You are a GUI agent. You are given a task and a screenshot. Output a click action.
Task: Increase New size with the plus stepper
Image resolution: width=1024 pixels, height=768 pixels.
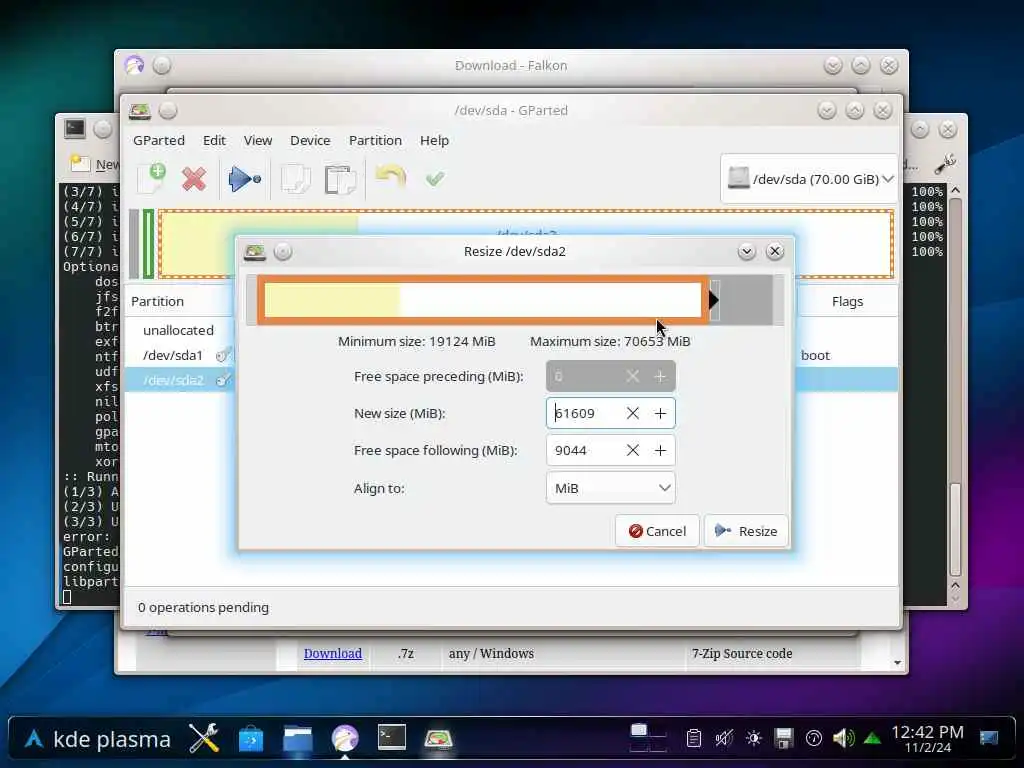click(660, 413)
